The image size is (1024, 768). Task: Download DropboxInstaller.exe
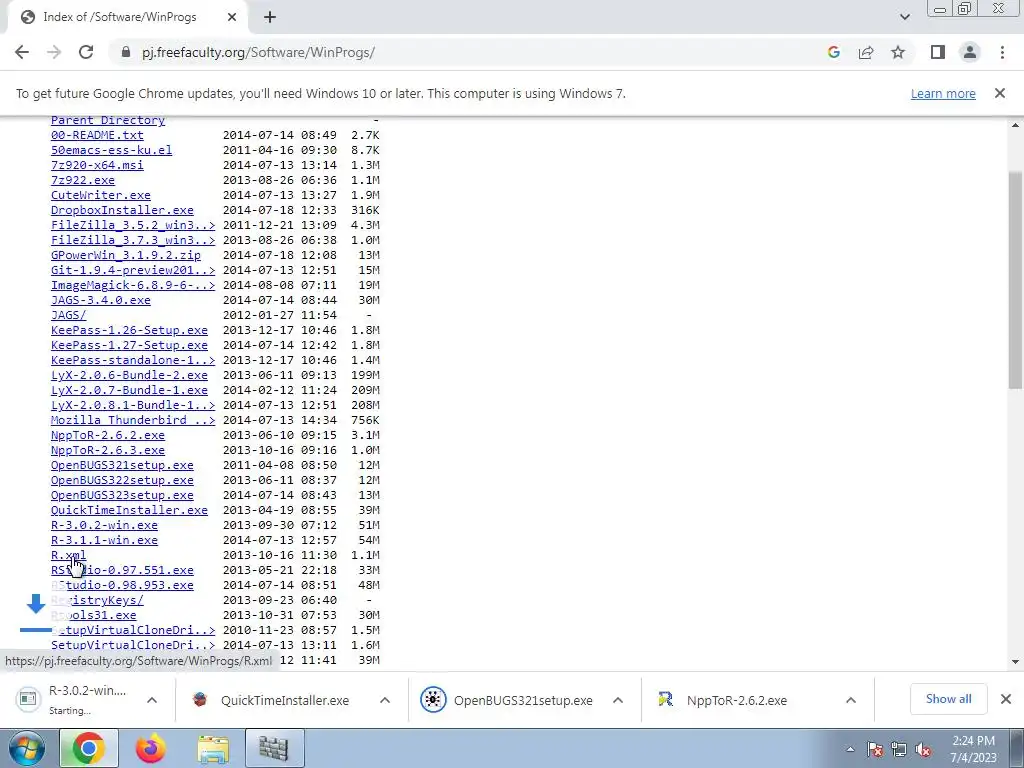pos(122,210)
